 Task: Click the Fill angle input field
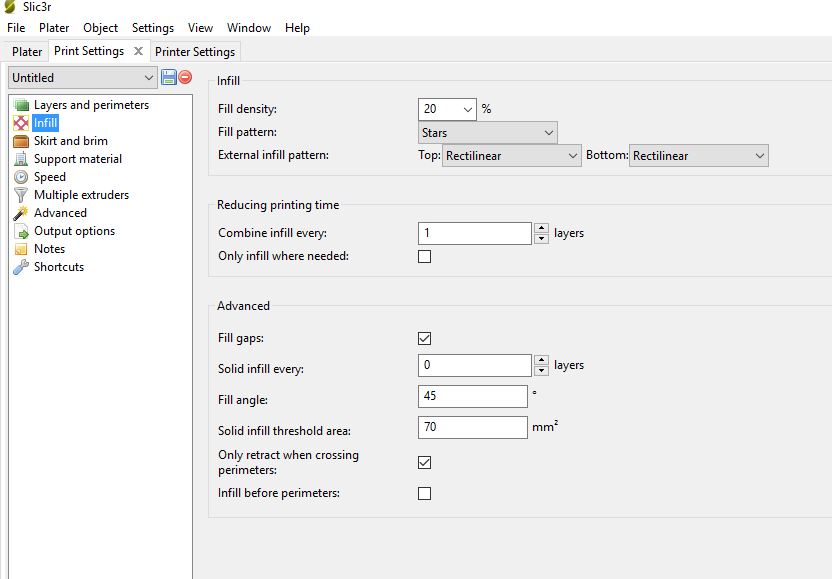click(x=472, y=396)
